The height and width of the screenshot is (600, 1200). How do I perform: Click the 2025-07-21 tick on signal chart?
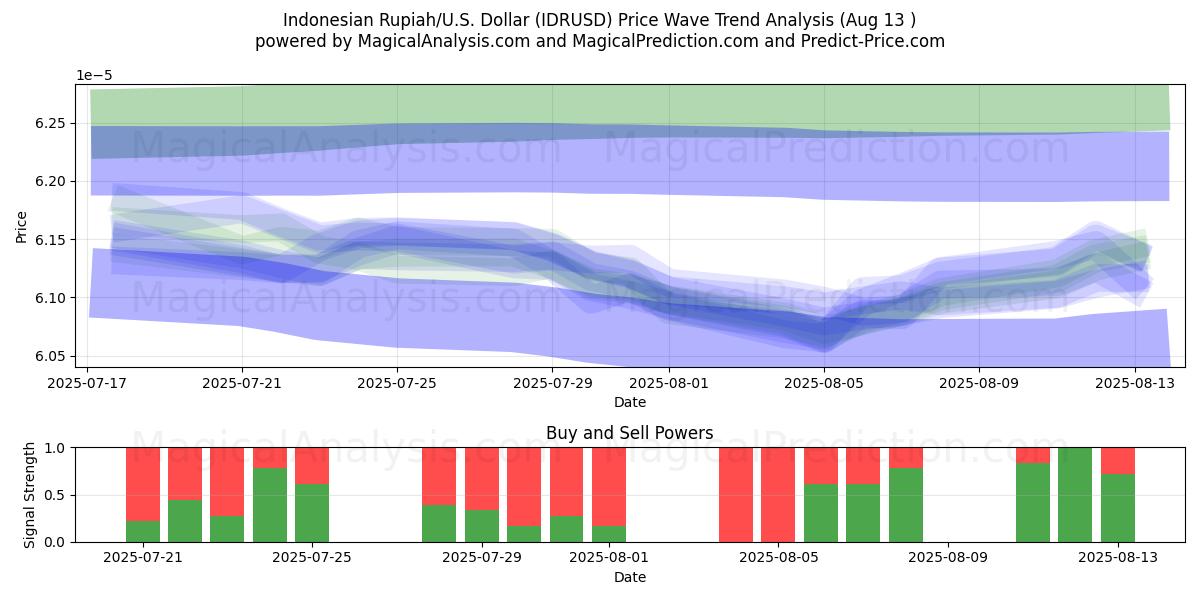click(143, 557)
